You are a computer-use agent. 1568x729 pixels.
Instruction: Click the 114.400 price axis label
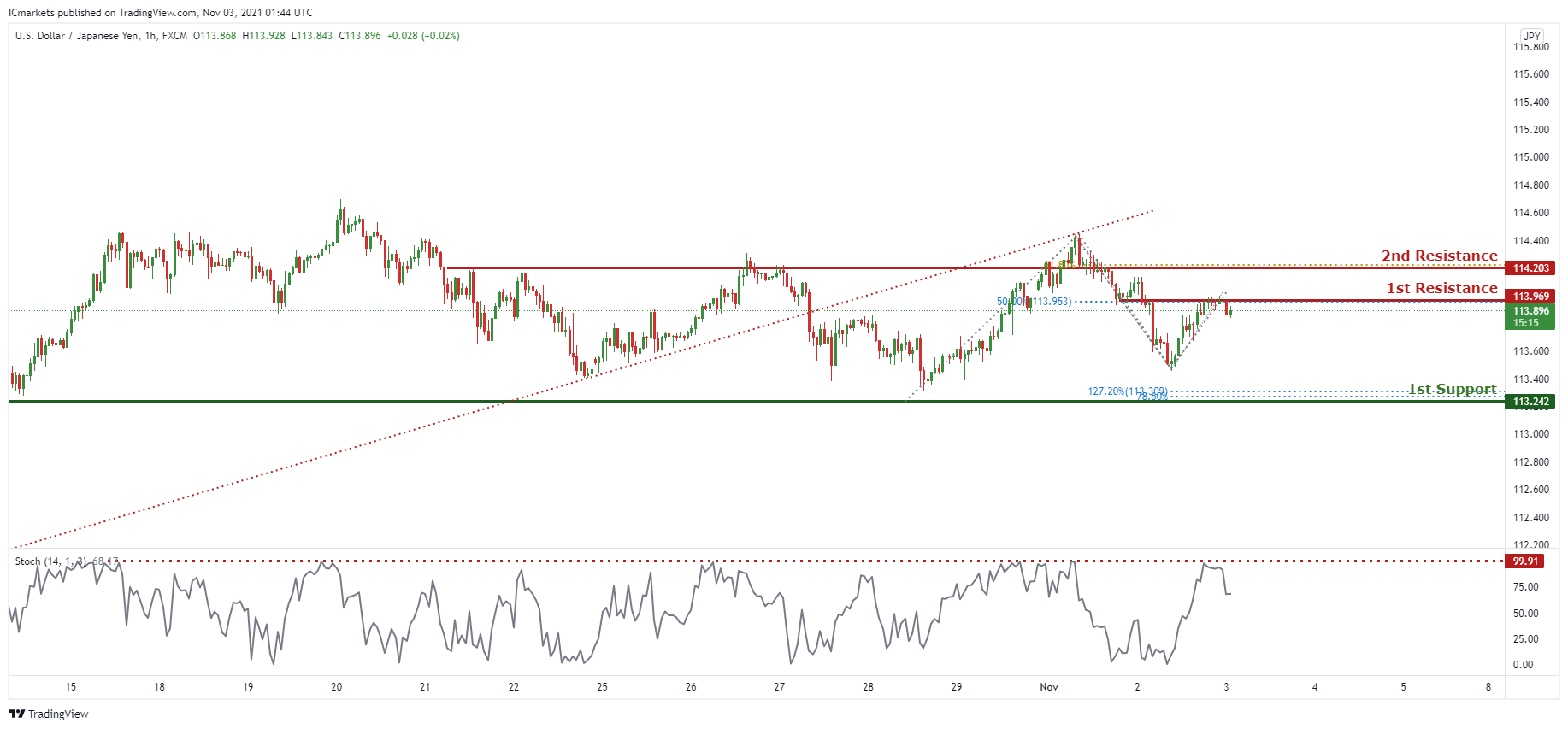1531,241
